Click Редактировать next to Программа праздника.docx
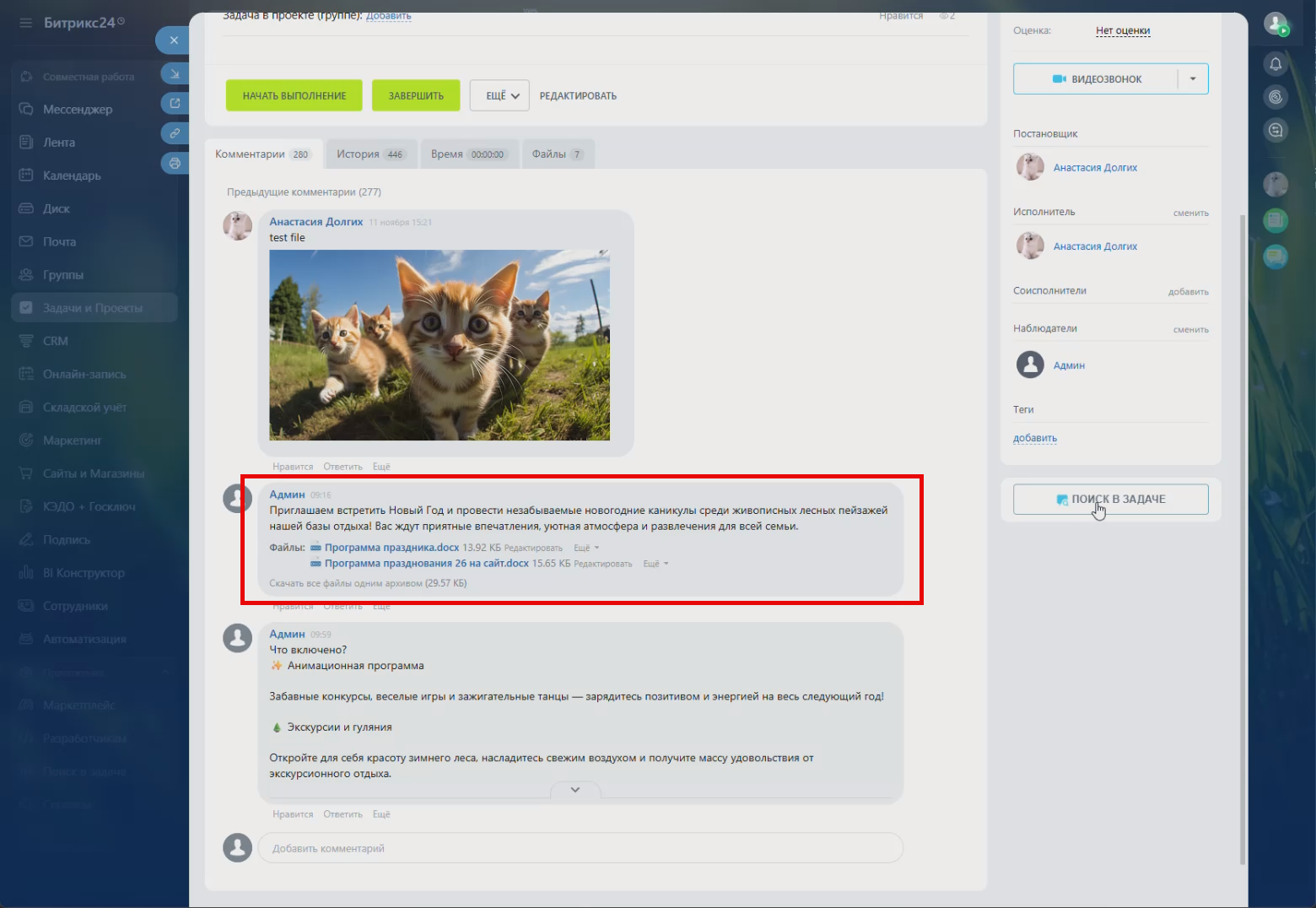1316x908 pixels. pyautogui.click(x=533, y=549)
